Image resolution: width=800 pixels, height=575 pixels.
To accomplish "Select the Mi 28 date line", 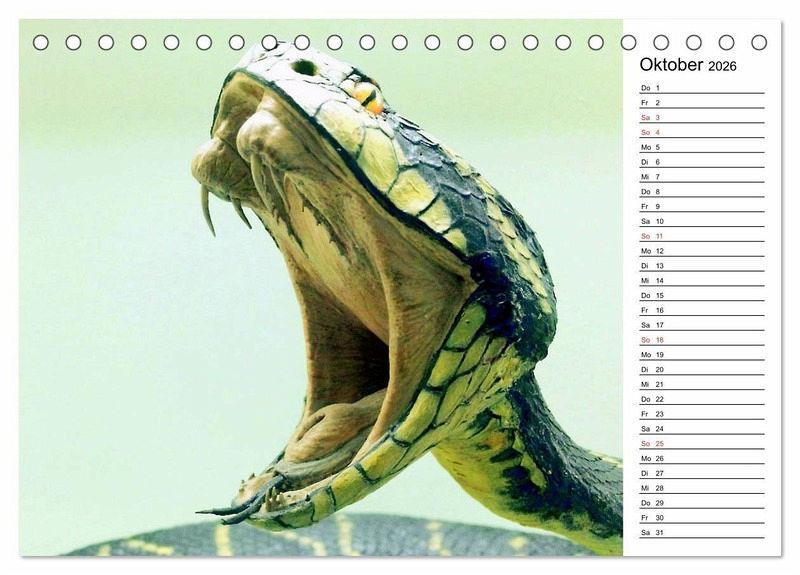I will tap(702, 488).
